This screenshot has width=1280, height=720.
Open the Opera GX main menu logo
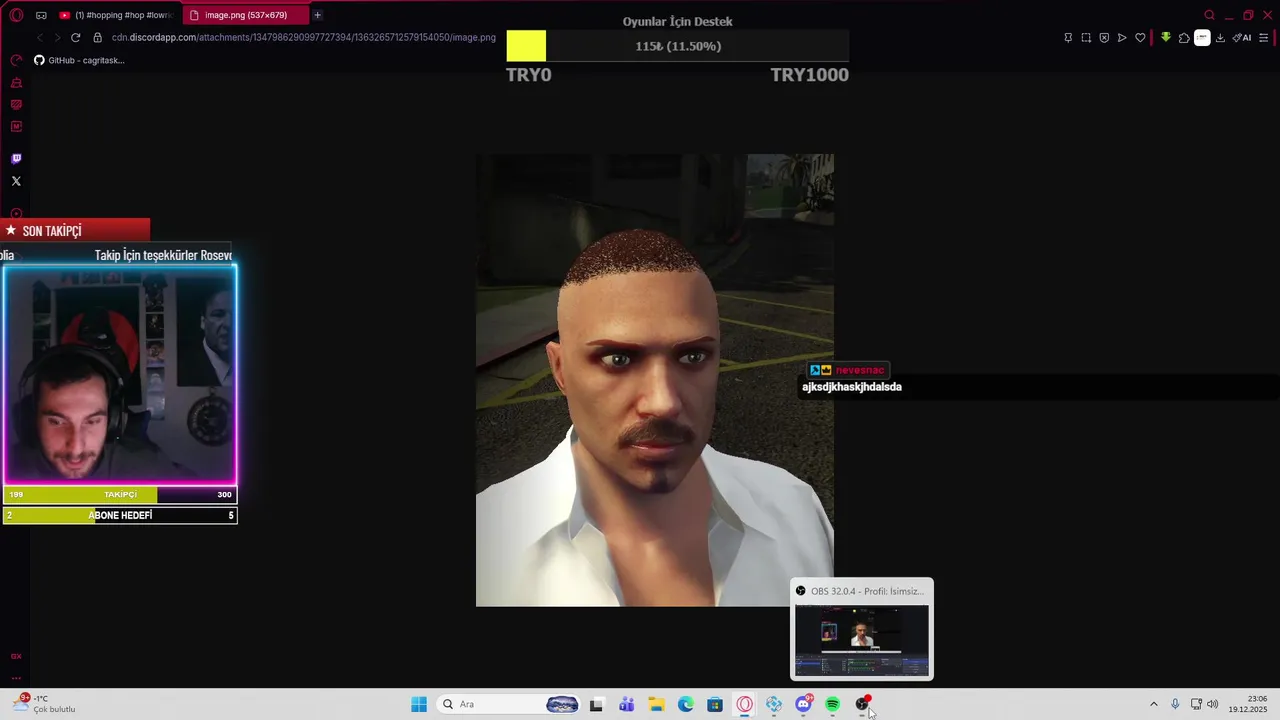tap(16, 15)
